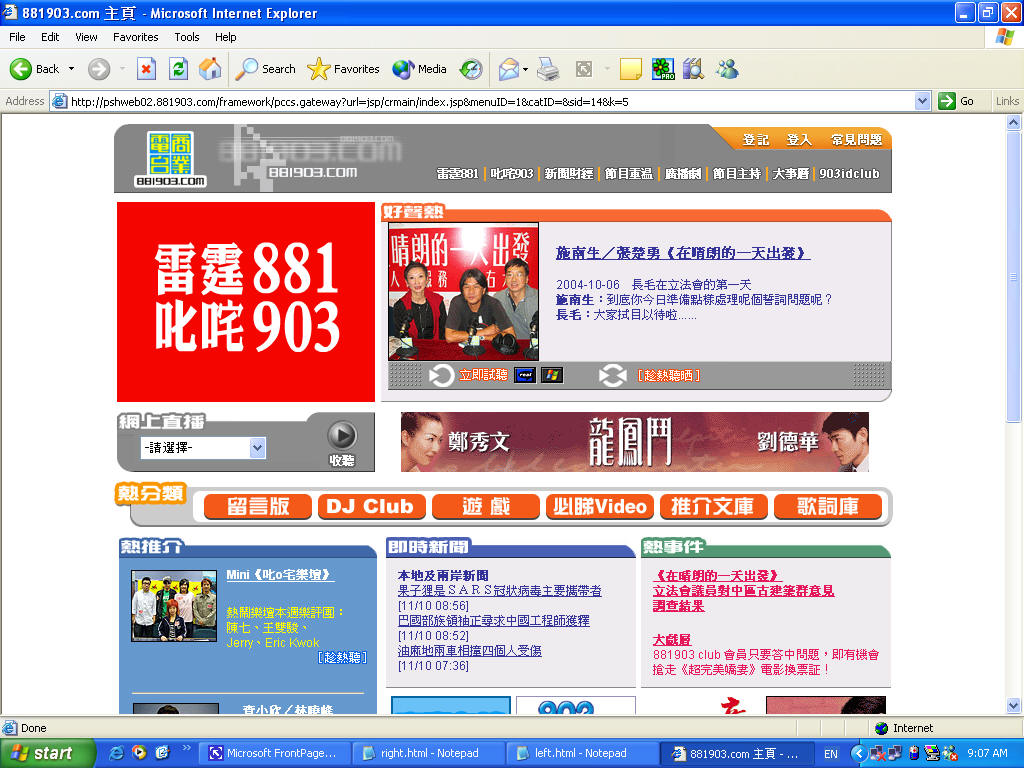The image size is (1024, 768).
Task: Click the Research books toolbar icon
Action: point(694,69)
